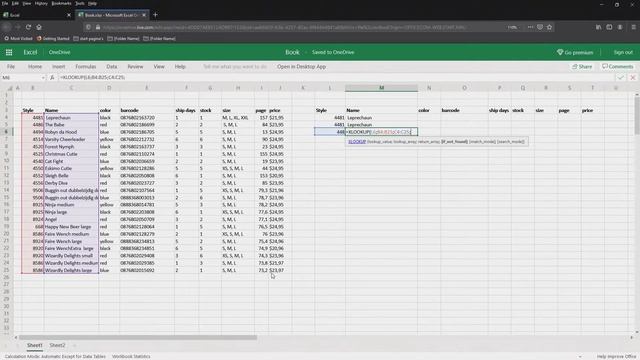Click the horizontal scrollbar thumb
The image size is (640, 360).
click(x=138, y=338)
